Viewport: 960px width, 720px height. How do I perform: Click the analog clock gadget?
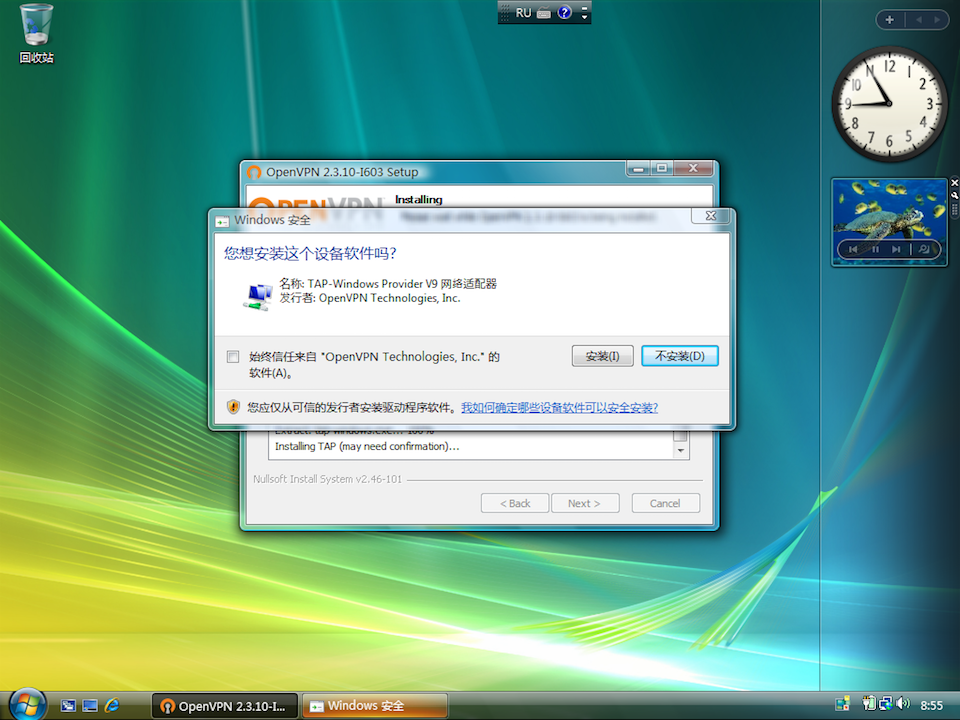point(890,103)
